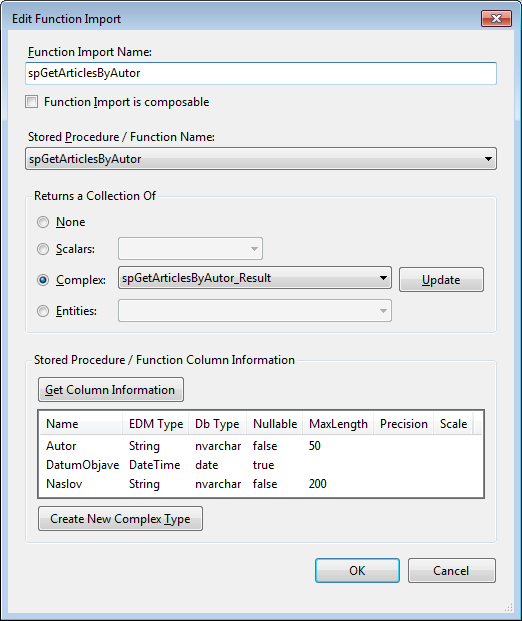This screenshot has width=522, height=621.
Task: Click Create New Complex Type button
Action: coord(120,518)
